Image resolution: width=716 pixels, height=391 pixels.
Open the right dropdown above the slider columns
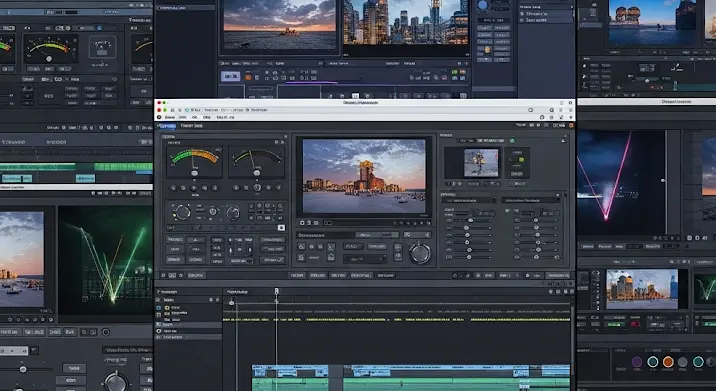530,200
